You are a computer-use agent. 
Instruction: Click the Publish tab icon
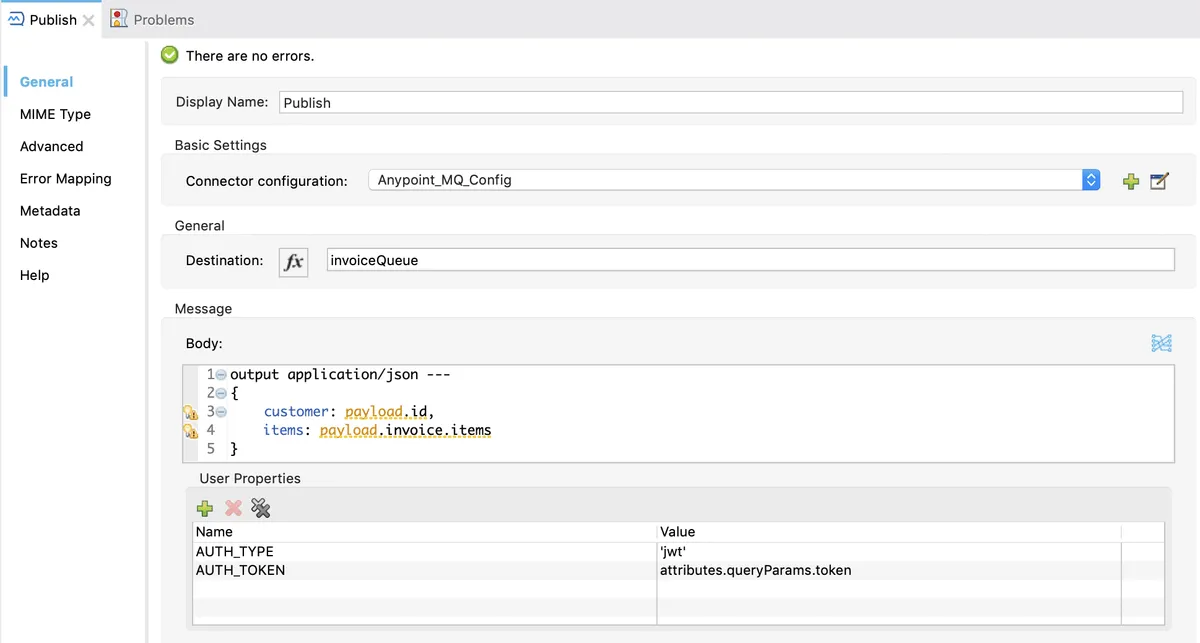click(x=16, y=19)
